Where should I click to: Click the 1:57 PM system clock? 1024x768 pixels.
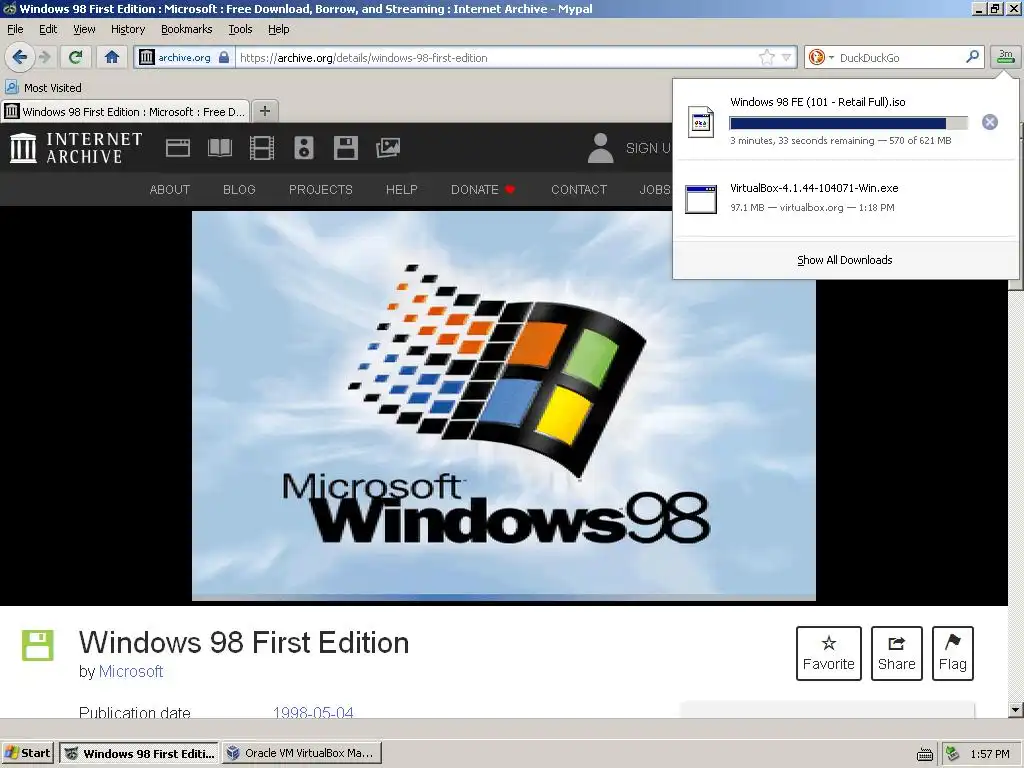point(990,754)
